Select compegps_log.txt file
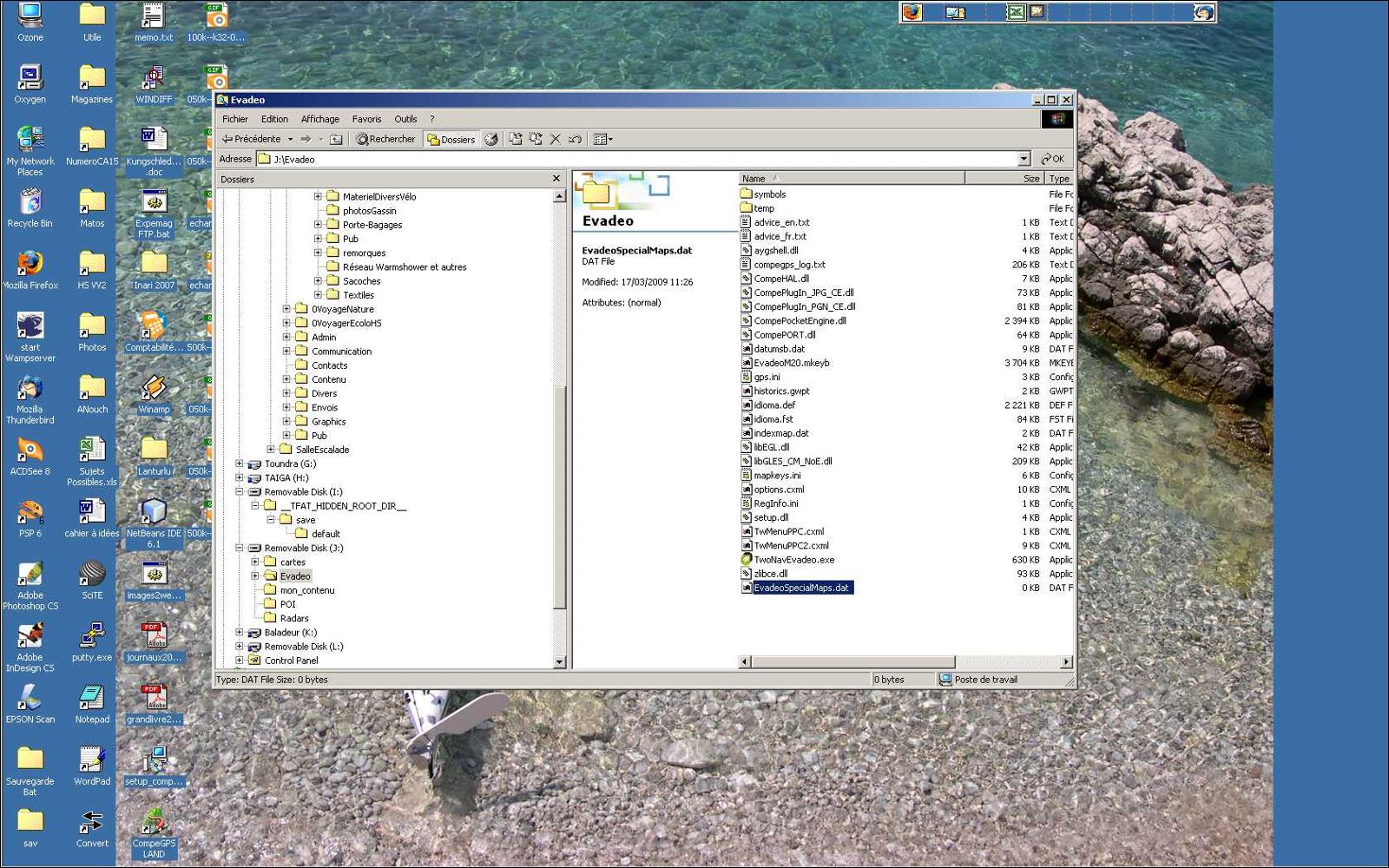 coord(789,265)
